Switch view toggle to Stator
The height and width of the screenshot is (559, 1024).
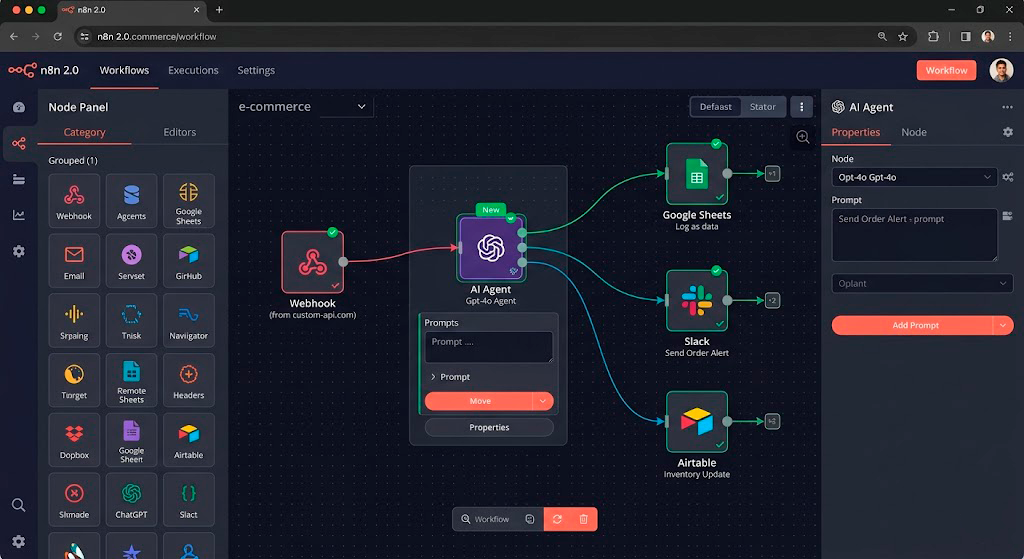tap(763, 106)
